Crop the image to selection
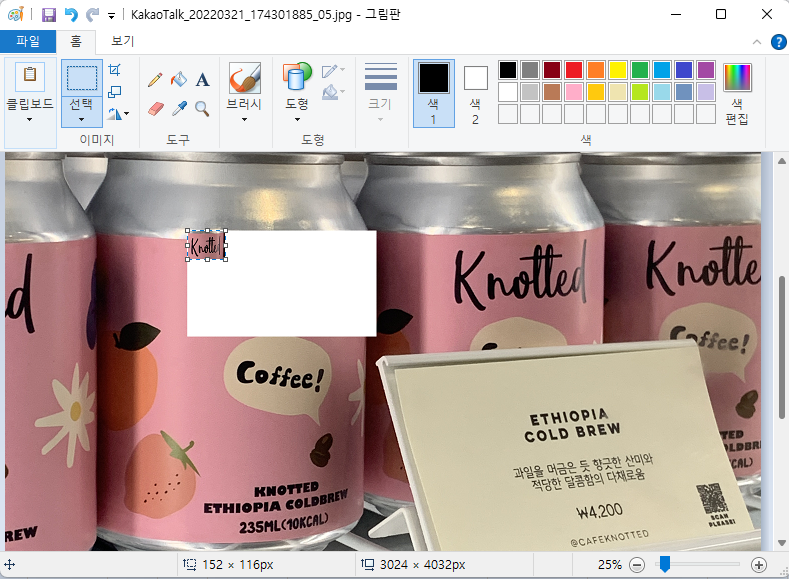The height and width of the screenshot is (579, 789). 115,69
